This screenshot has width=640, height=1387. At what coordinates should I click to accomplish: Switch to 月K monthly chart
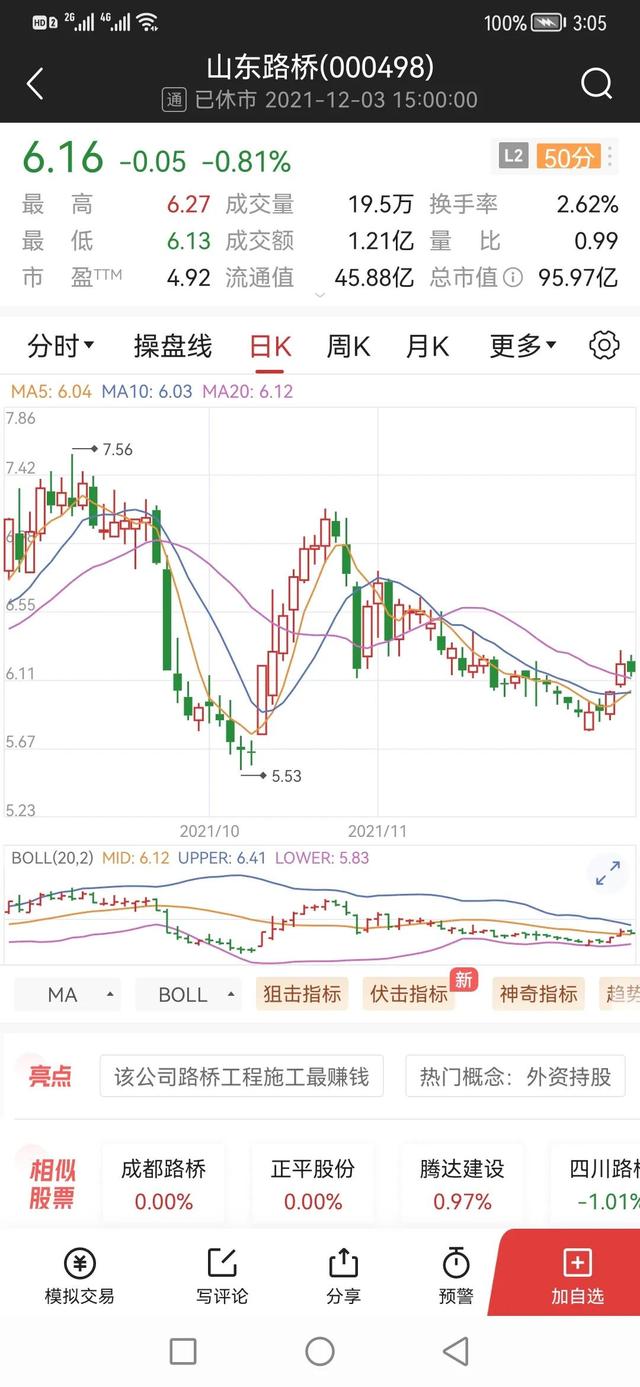click(x=427, y=346)
